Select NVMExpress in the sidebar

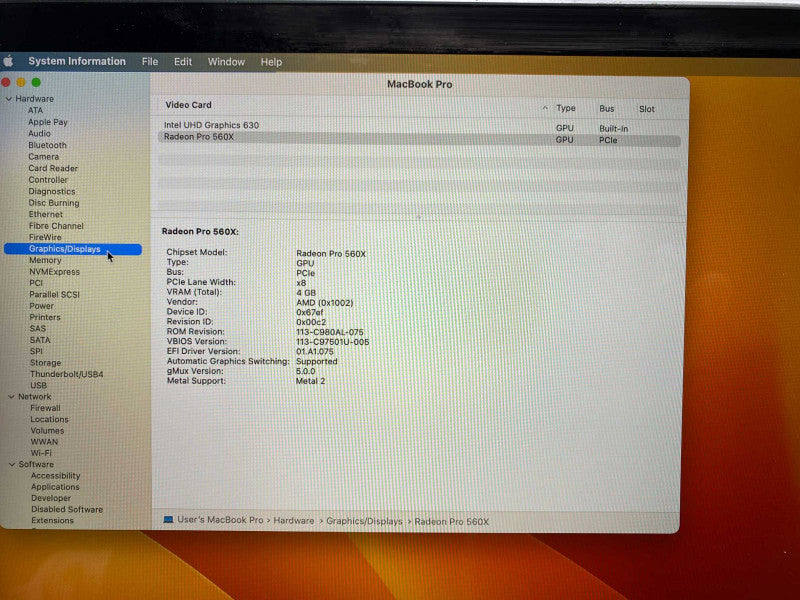pos(55,271)
